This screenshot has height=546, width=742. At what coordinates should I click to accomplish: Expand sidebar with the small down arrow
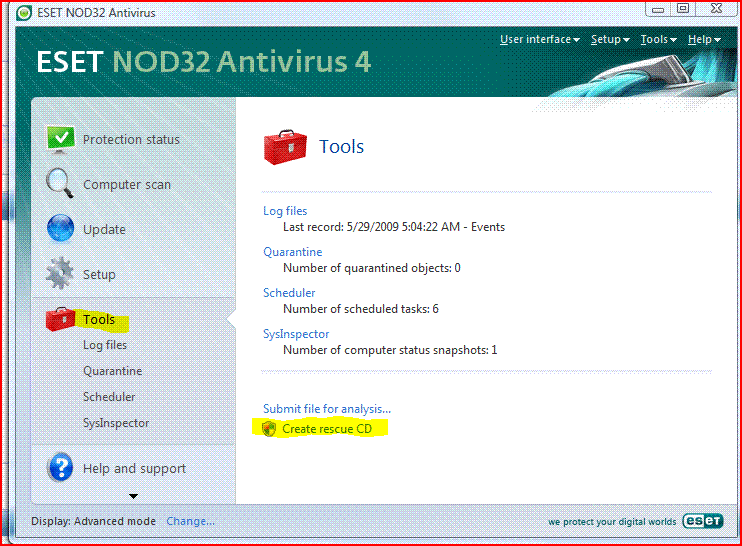(133, 496)
